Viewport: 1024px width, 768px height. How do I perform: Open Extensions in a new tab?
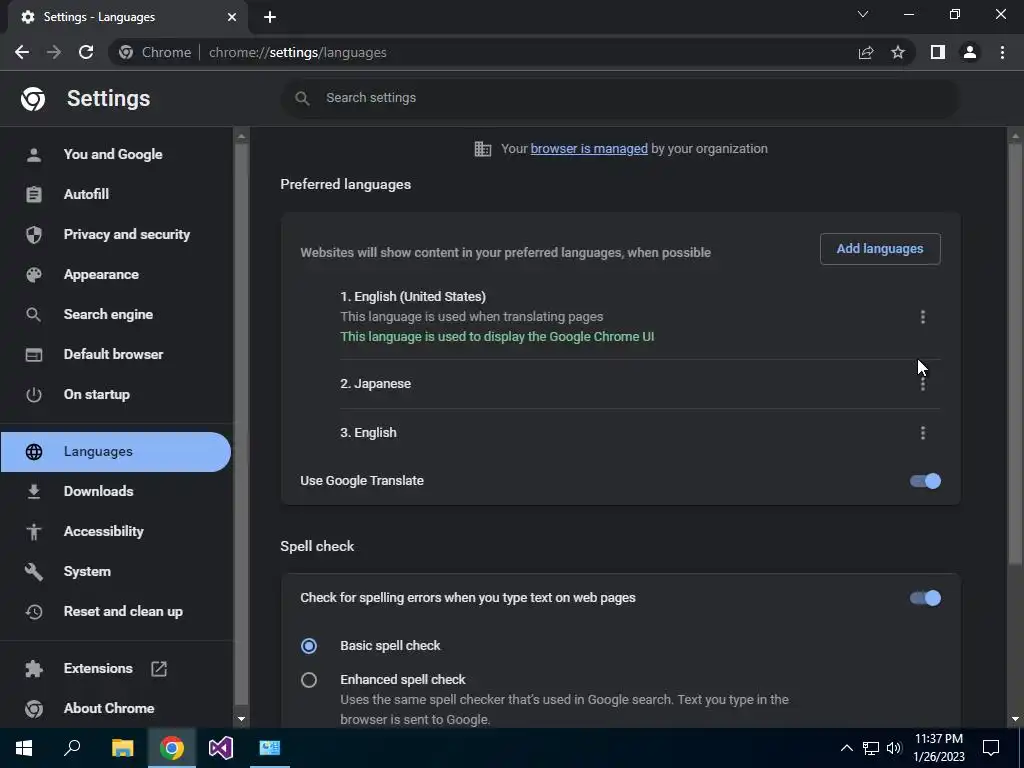click(x=116, y=668)
